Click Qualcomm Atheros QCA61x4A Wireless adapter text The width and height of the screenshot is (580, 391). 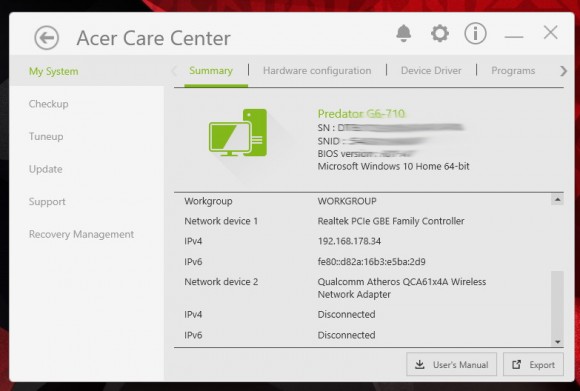(x=402, y=288)
